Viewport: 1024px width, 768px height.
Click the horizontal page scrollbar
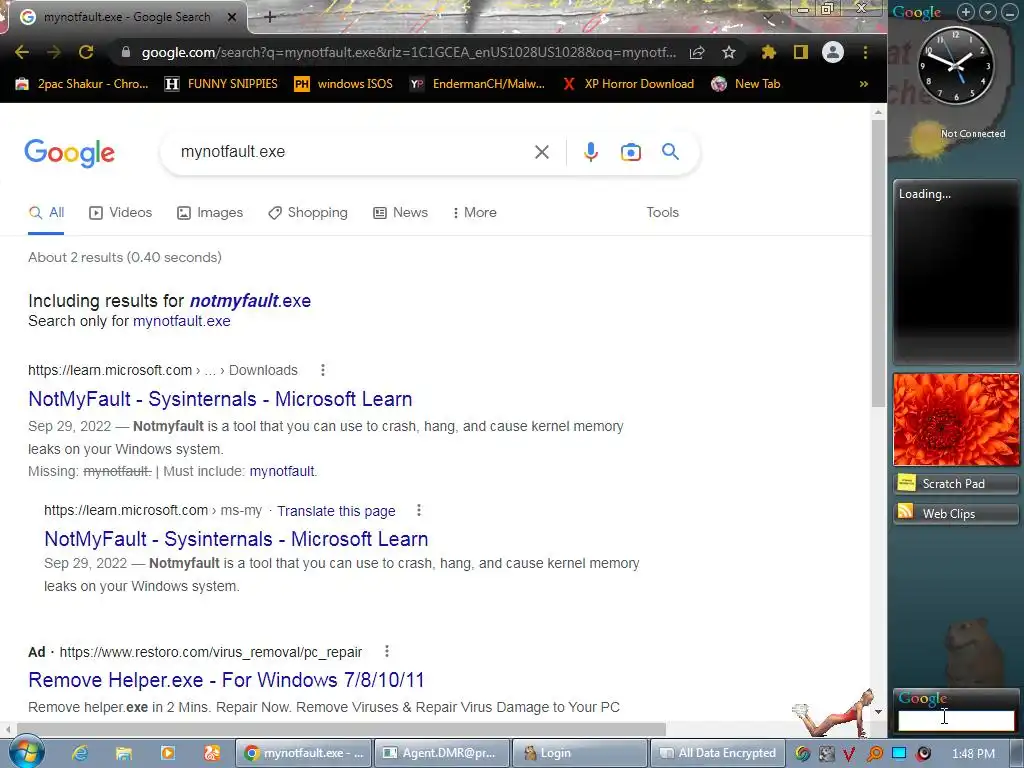[341, 729]
